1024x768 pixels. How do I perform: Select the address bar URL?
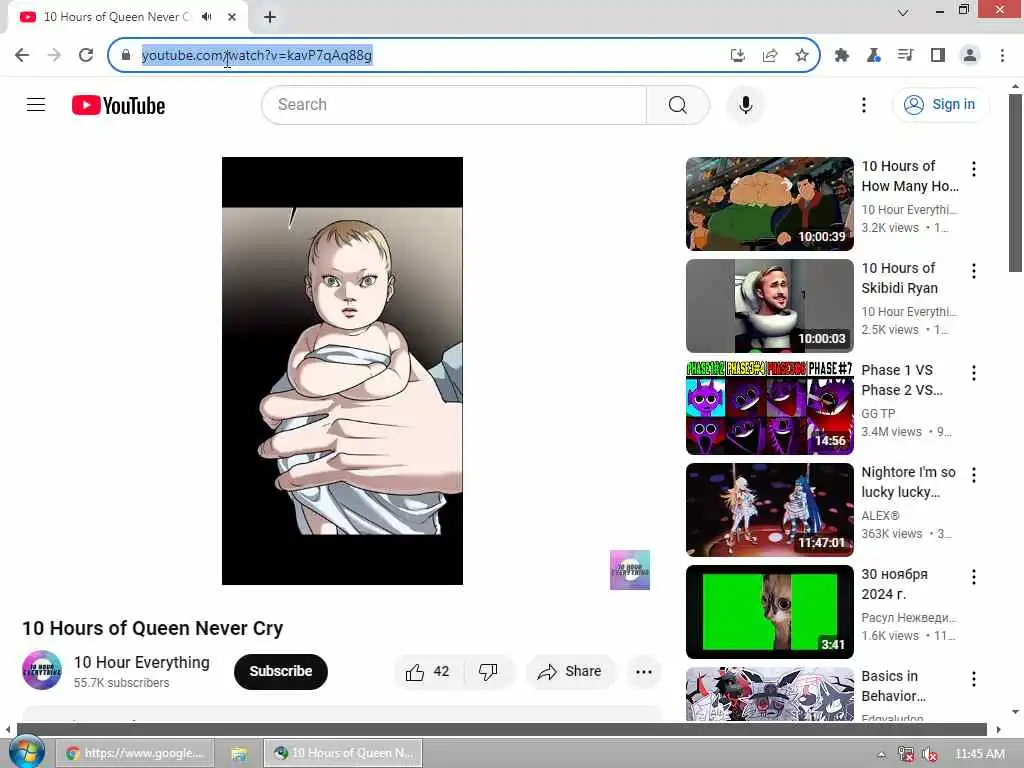pos(257,56)
